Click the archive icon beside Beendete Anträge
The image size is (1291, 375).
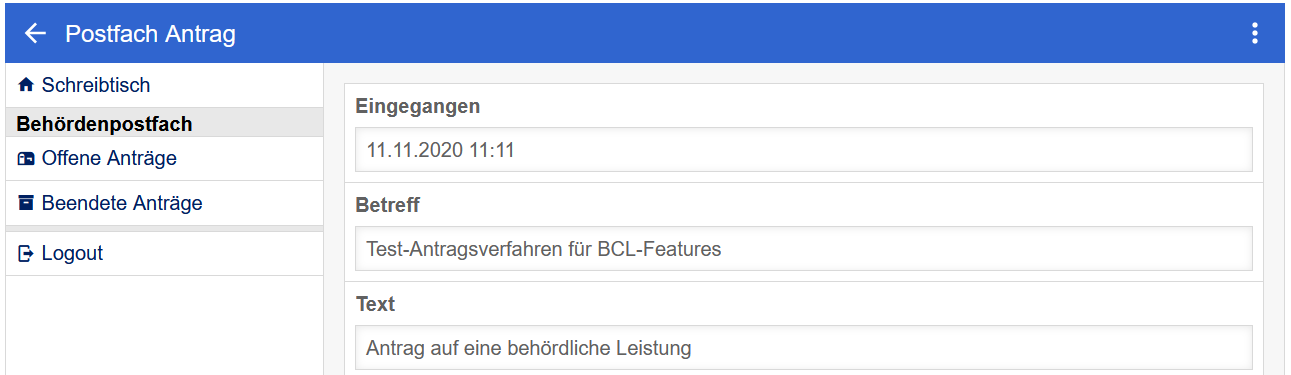[26, 203]
